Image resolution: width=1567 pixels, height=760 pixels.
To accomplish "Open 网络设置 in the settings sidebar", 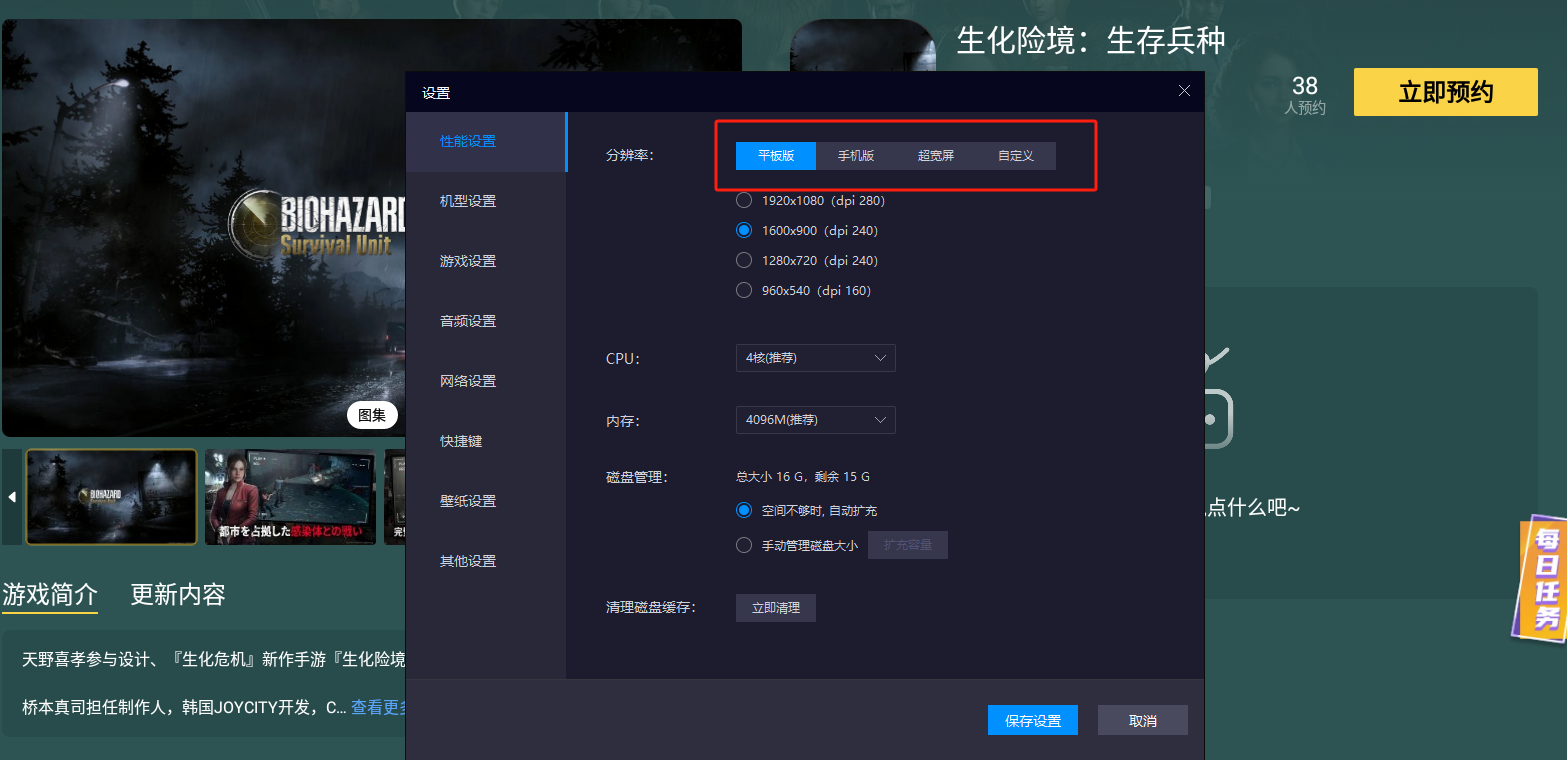I will pyautogui.click(x=486, y=382).
